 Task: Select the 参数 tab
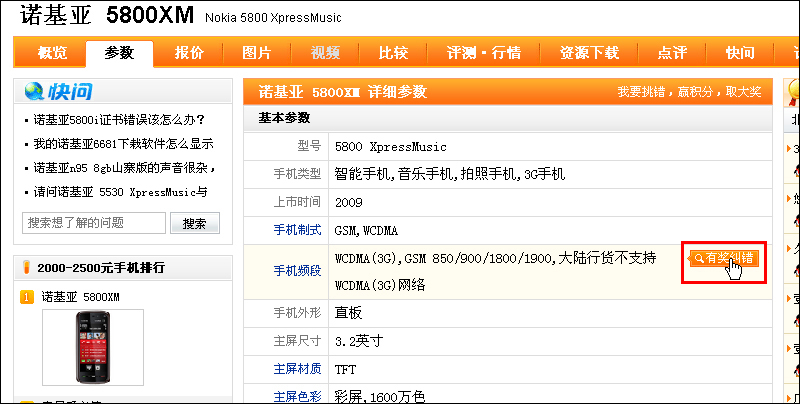119,53
